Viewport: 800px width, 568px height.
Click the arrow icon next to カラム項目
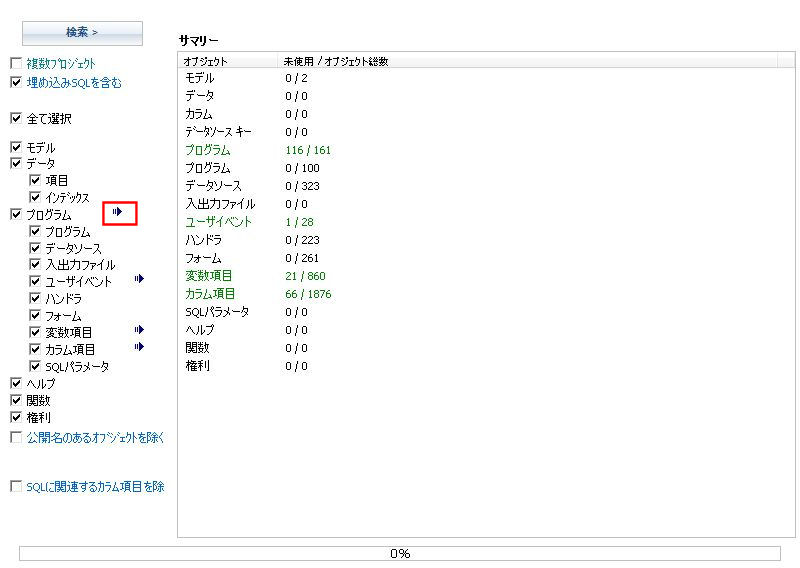(139, 347)
